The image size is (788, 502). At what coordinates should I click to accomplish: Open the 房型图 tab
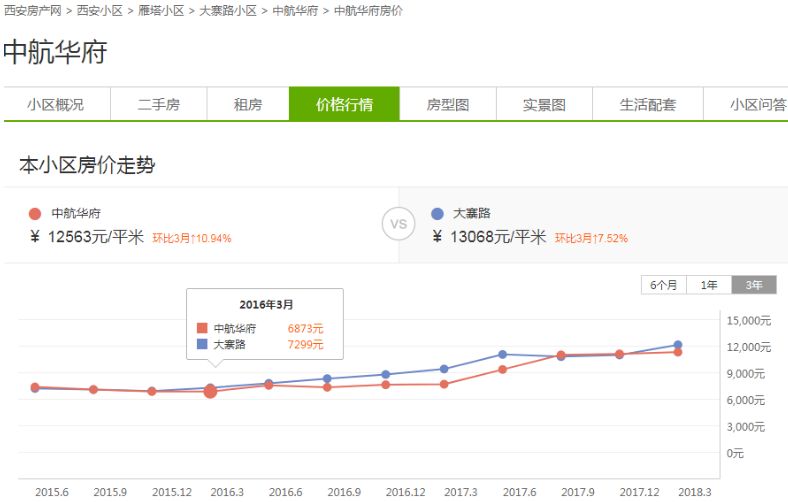click(x=448, y=104)
